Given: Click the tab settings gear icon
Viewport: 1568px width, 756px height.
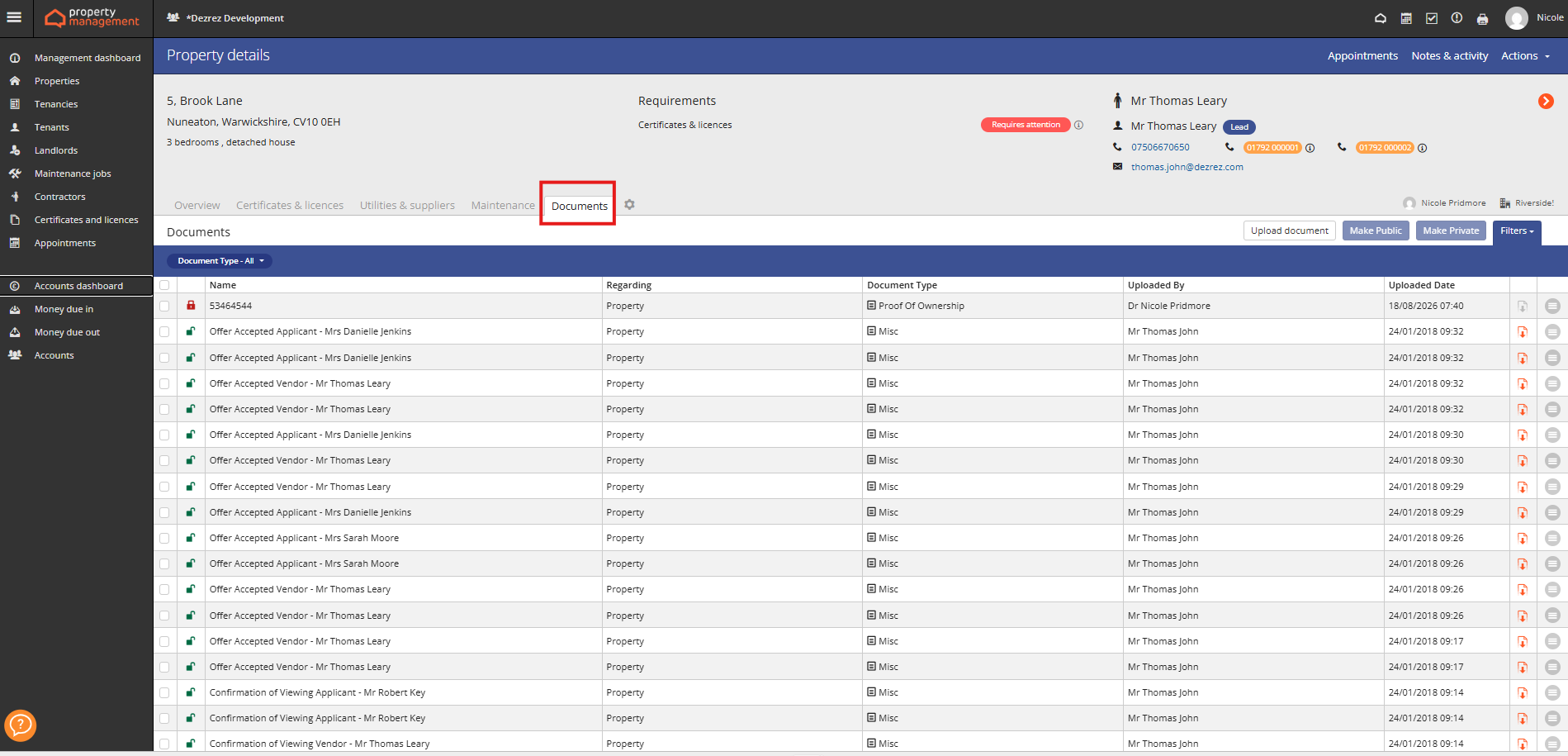Looking at the screenshot, I should pyautogui.click(x=629, y=205).
